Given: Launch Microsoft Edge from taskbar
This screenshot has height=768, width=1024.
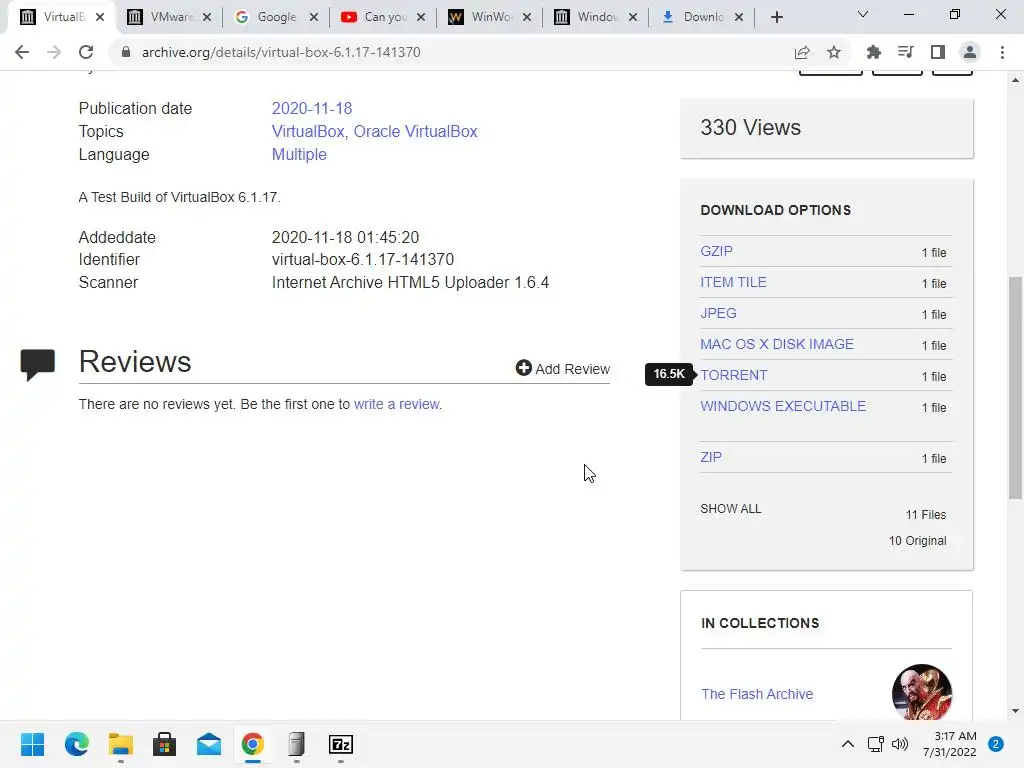Looking at the screenshot, I should (x=76, y=744).
